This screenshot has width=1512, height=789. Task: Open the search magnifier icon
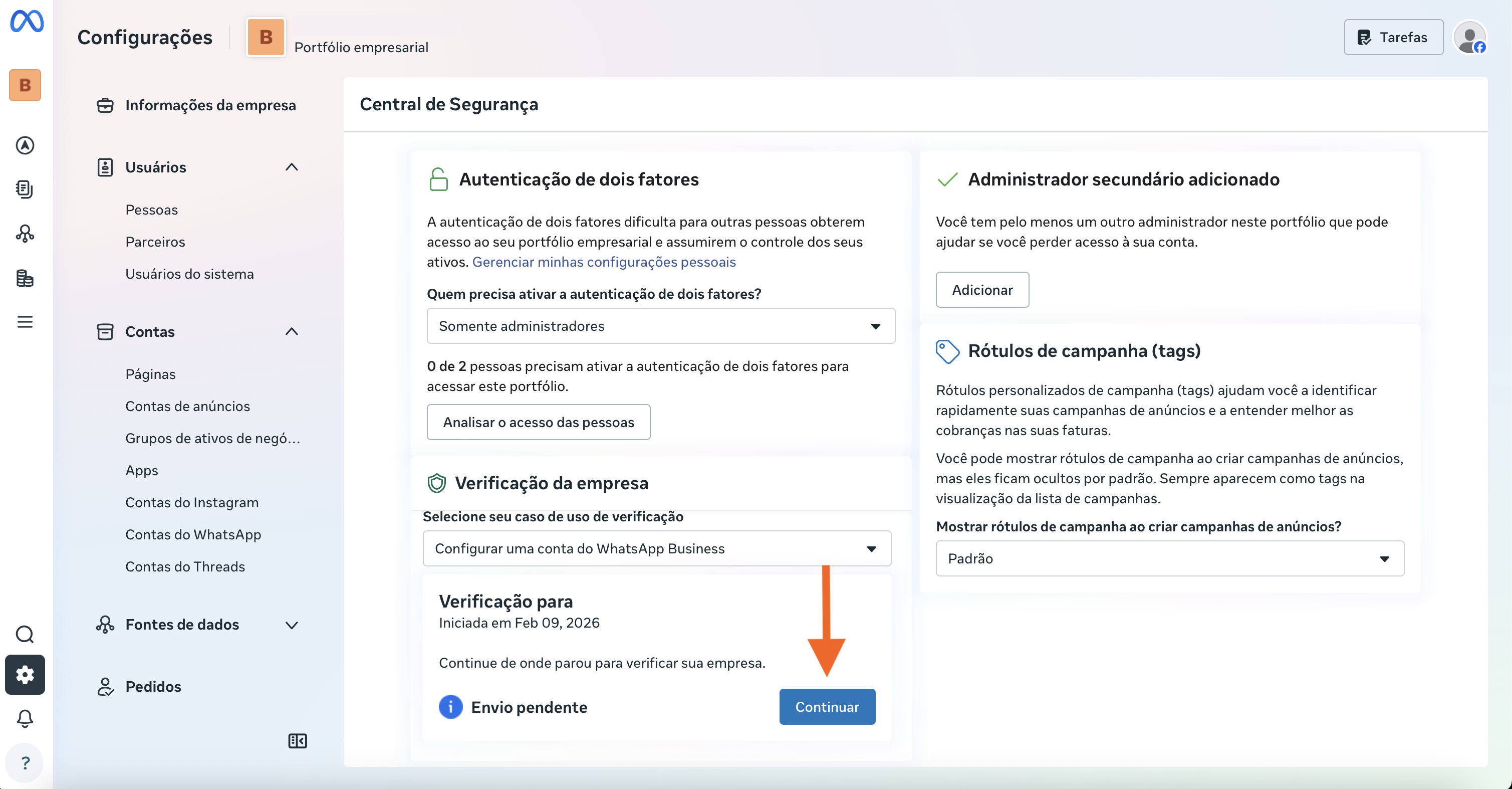(x=25, y=634)
